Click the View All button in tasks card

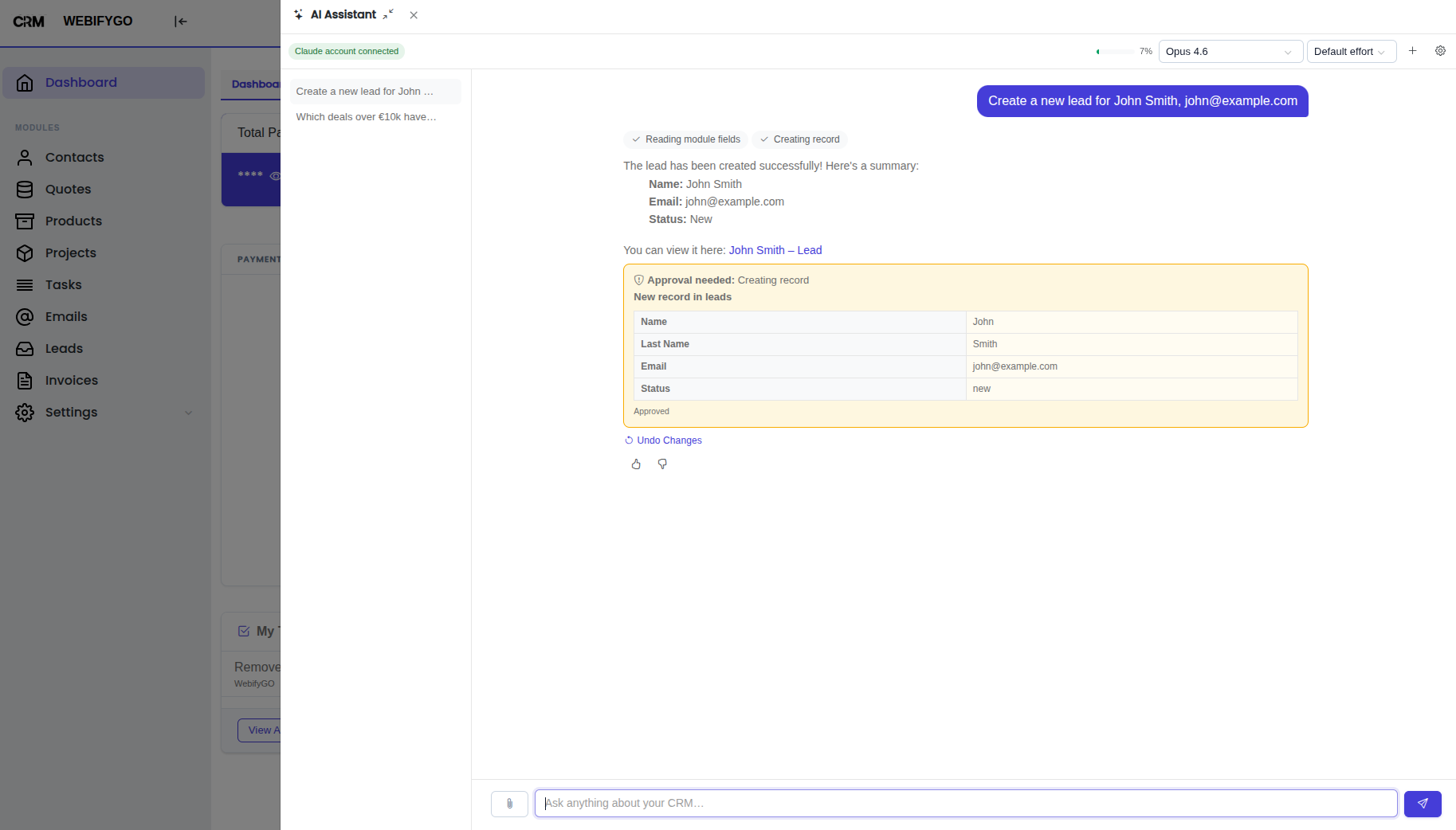point(259,730)
